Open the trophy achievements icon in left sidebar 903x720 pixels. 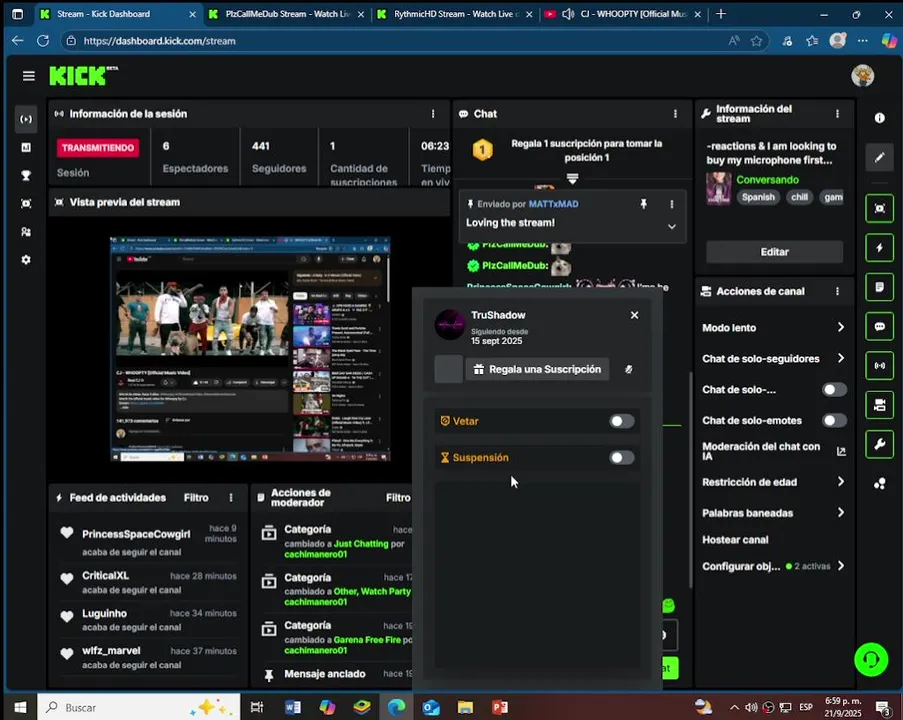point(26,176)
